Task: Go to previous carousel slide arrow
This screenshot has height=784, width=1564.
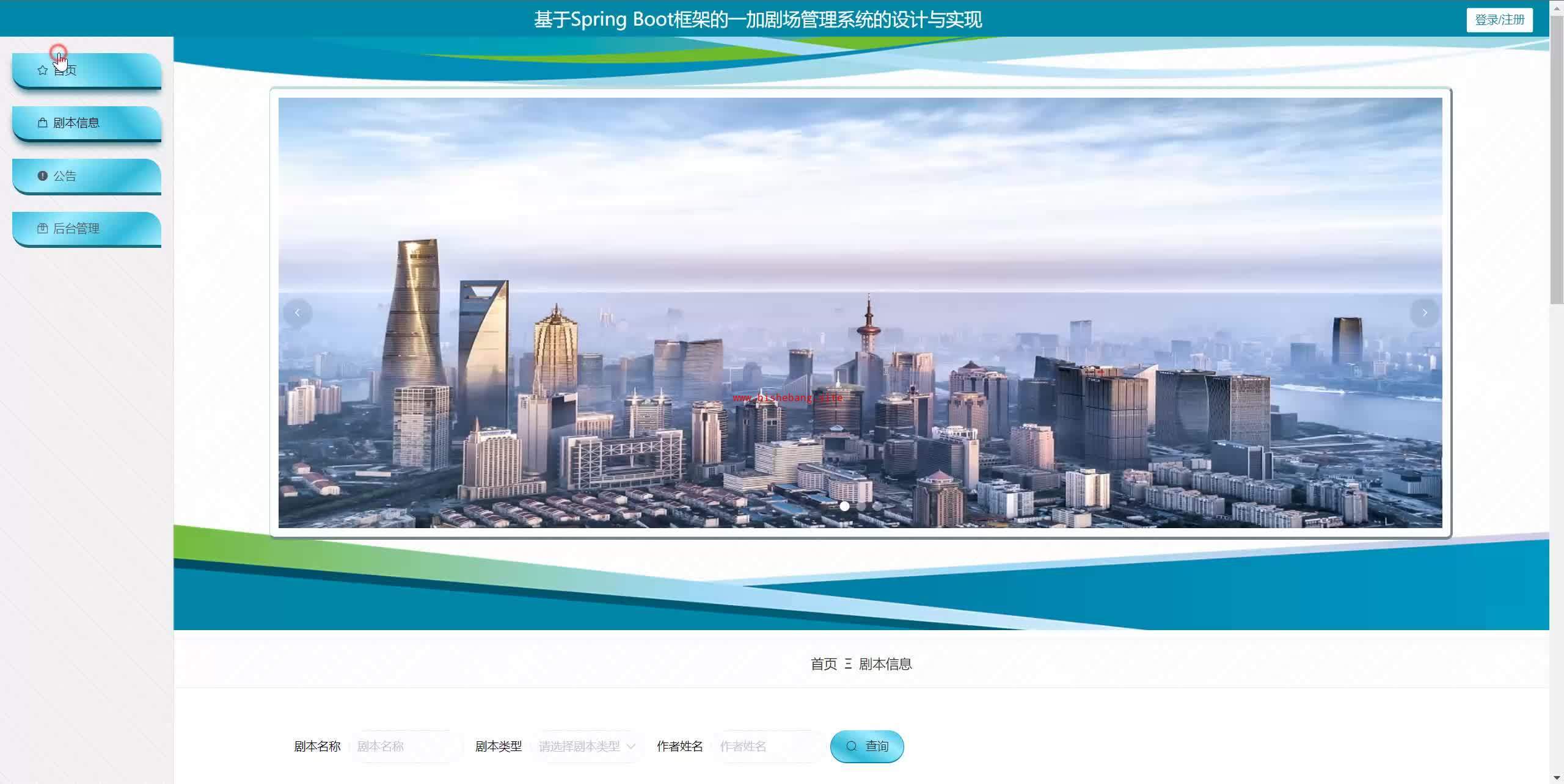Action: [298, 313]
